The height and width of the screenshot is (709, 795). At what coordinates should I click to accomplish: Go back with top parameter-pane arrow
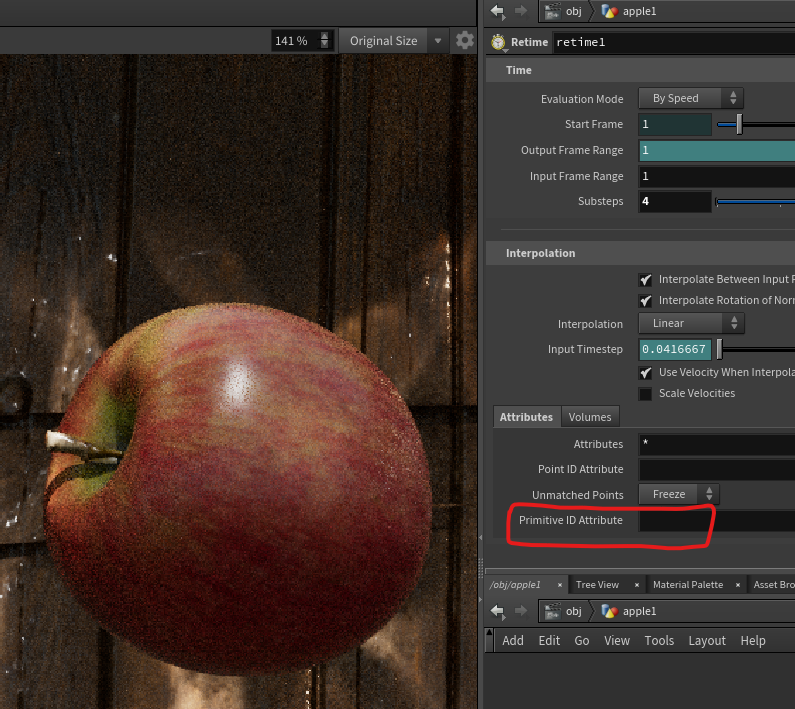[x=498, y=11]
